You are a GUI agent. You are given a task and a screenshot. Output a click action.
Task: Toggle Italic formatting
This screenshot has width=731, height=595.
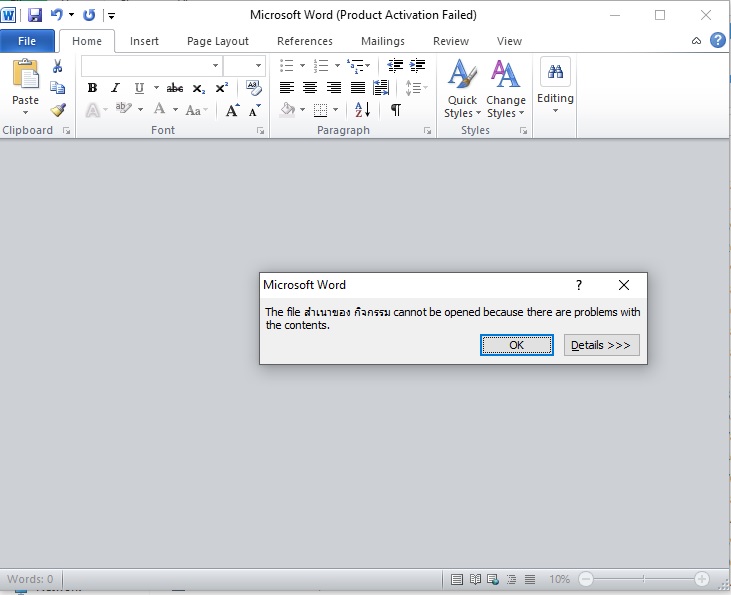pyautogui.click(x=115, y=88)
